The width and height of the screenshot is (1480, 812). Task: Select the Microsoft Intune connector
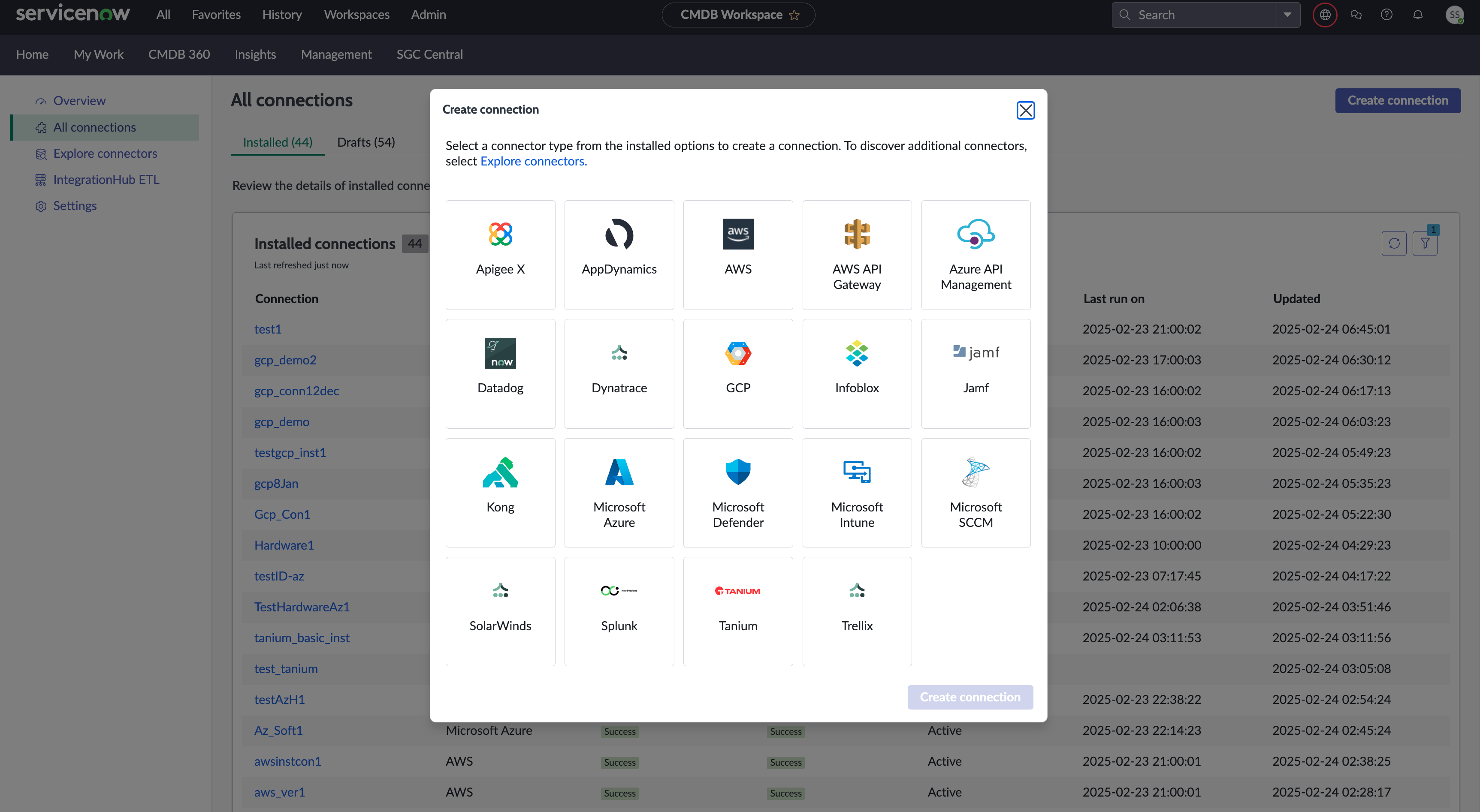pyautogui.click(x=857, y=493)
